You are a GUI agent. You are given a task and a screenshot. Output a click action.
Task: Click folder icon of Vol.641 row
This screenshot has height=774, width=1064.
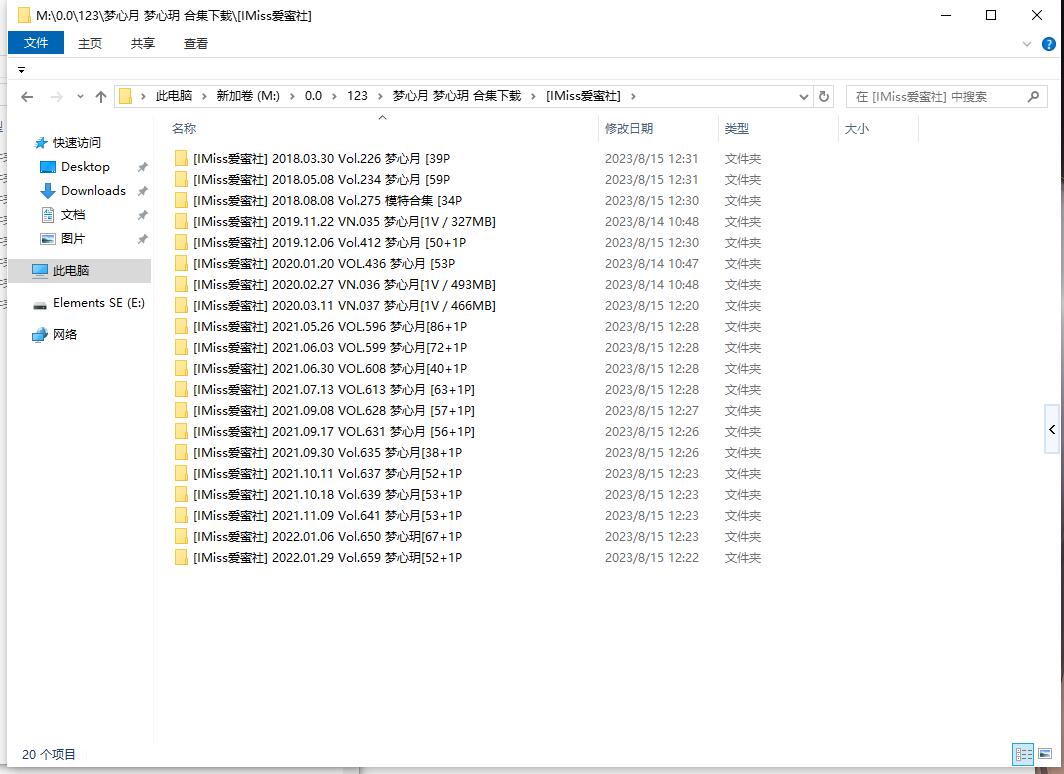point(181,516)
